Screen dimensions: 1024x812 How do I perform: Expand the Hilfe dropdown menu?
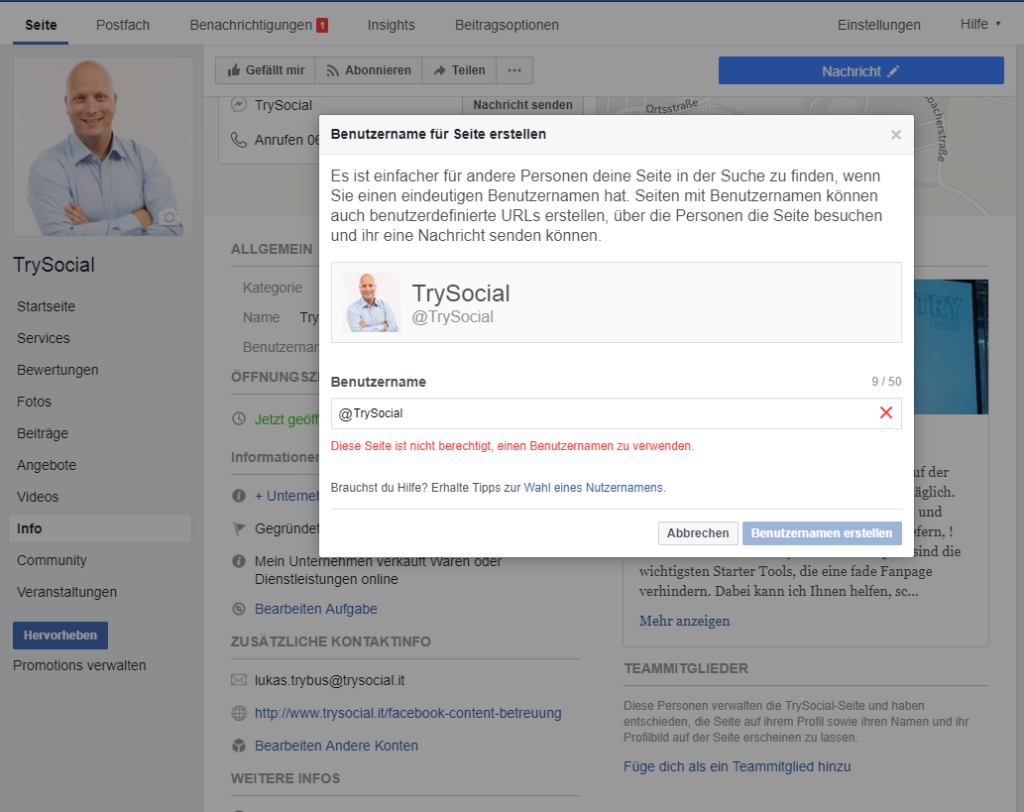click(979, 25)
